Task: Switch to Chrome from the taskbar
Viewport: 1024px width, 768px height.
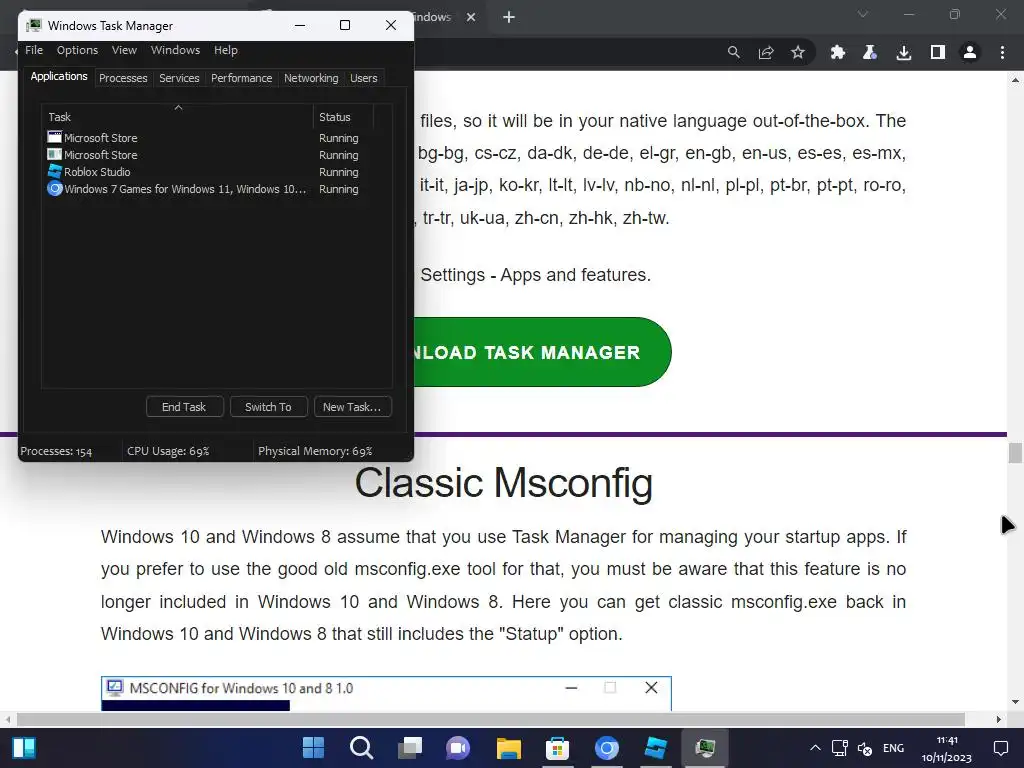Action: (x=606, y=748)
